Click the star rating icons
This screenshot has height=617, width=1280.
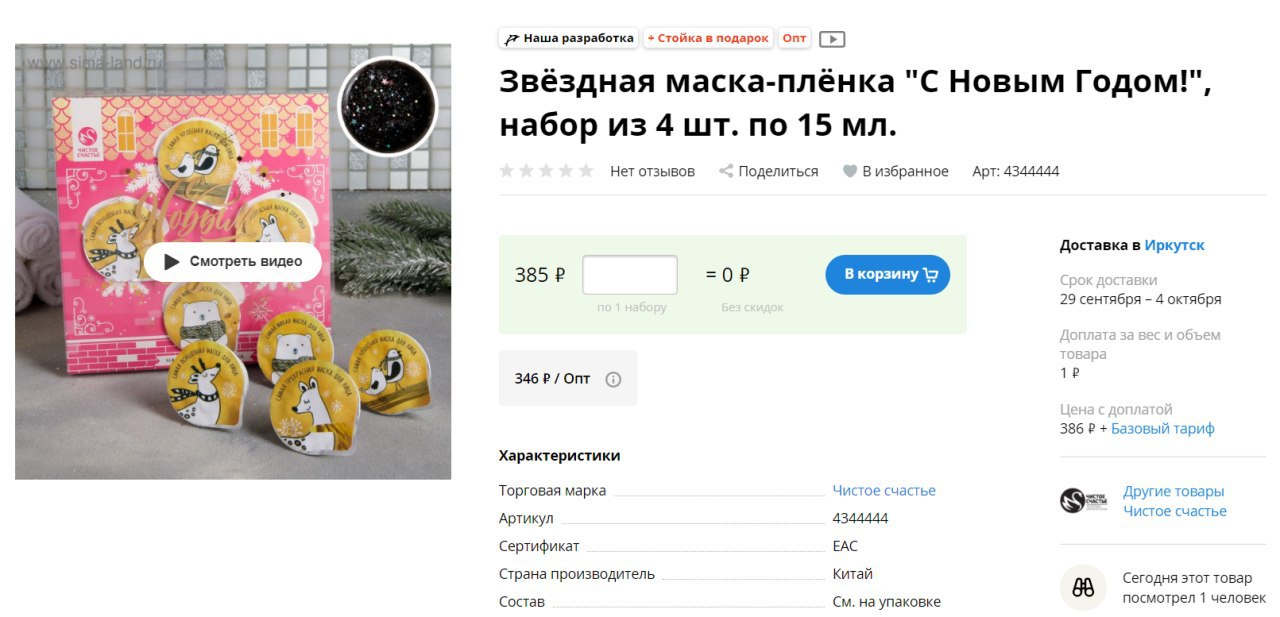click(x=547, y=171)
